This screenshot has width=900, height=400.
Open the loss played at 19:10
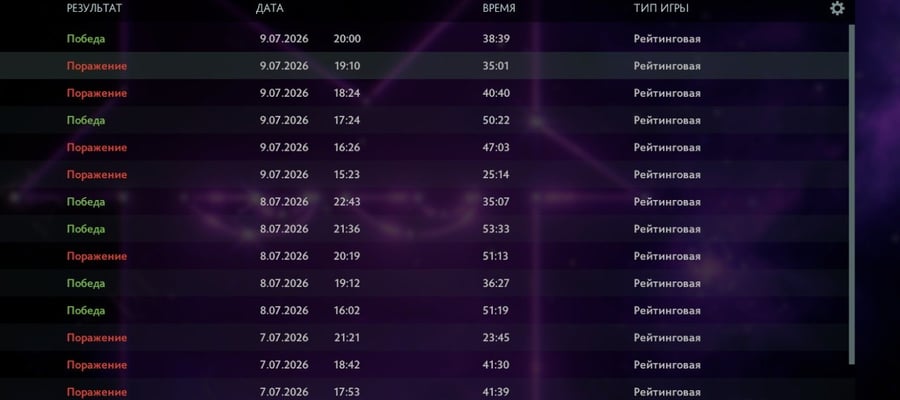pos(425,66)
